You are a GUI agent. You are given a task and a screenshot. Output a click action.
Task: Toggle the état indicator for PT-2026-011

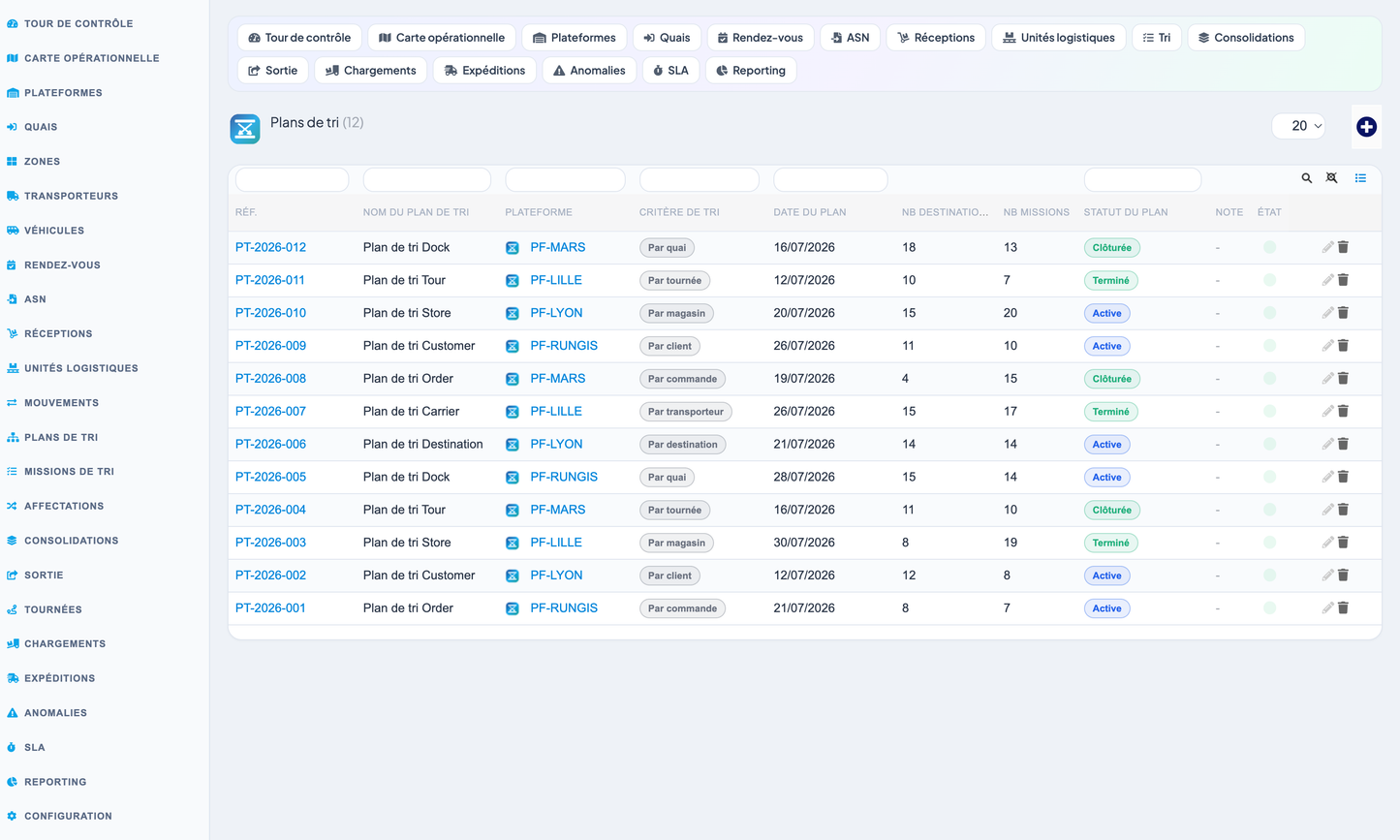(1269, 280)
